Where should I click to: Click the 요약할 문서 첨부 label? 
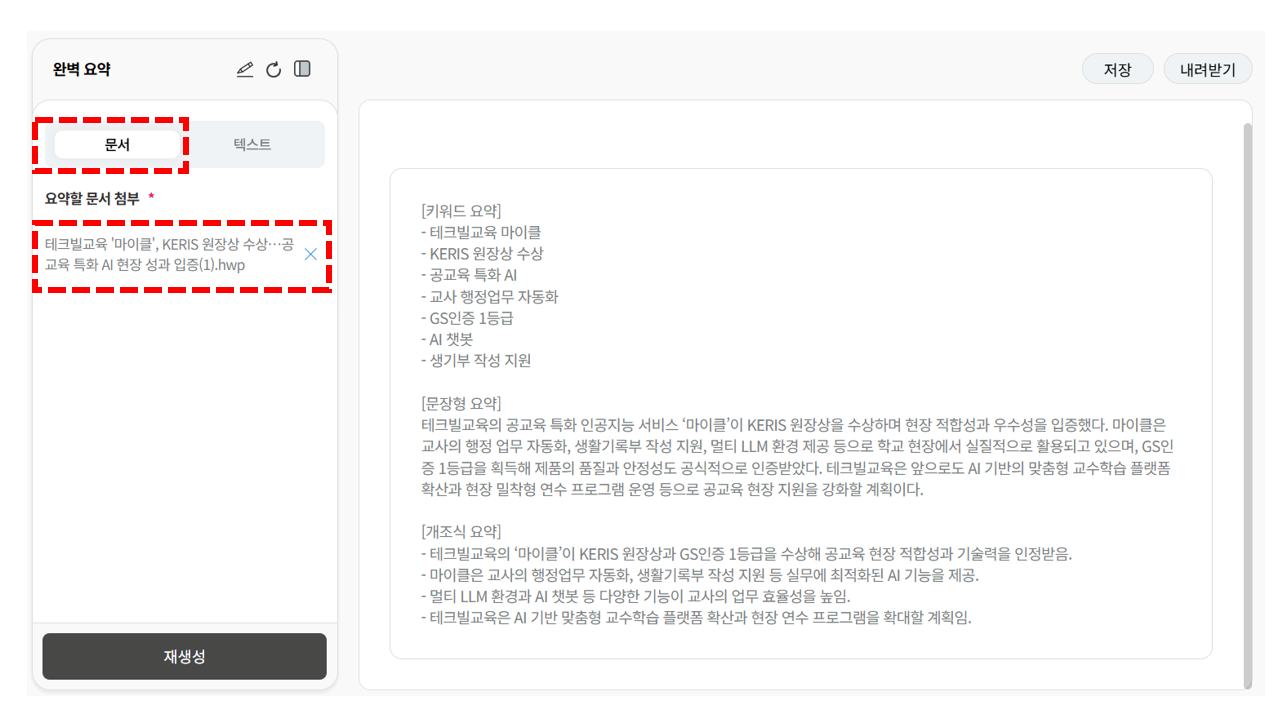coord(92,198)
